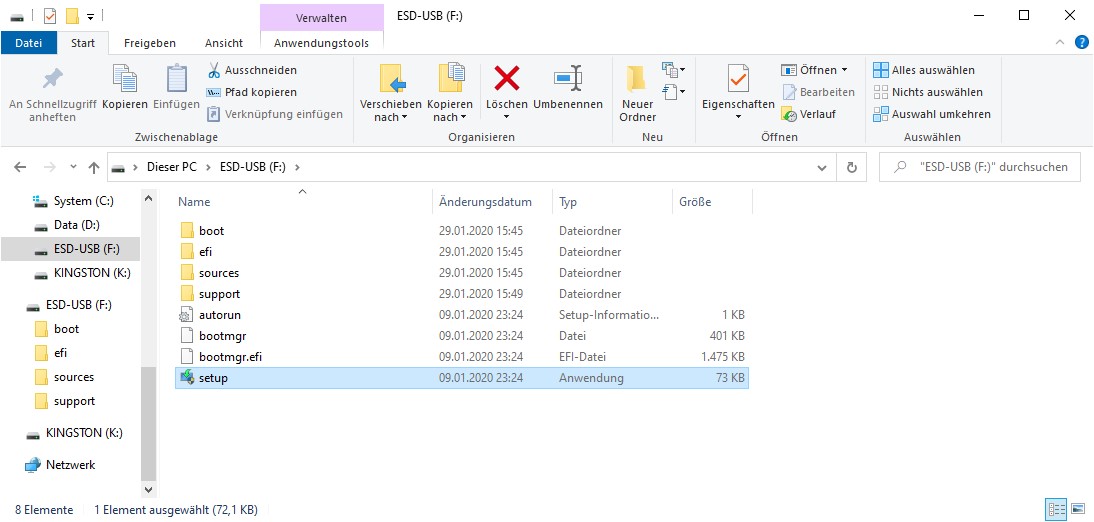Viewport: 1094px width, 522px height.
Task: Switch to large icons view
Action: (1077, 509)
